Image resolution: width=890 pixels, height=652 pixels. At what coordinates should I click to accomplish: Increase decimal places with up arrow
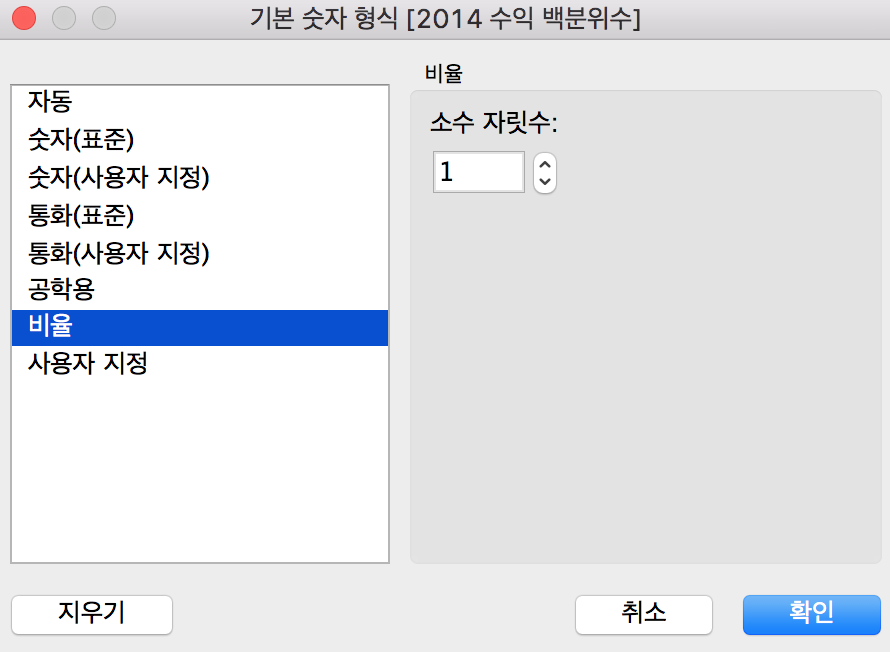pos(545,165)
